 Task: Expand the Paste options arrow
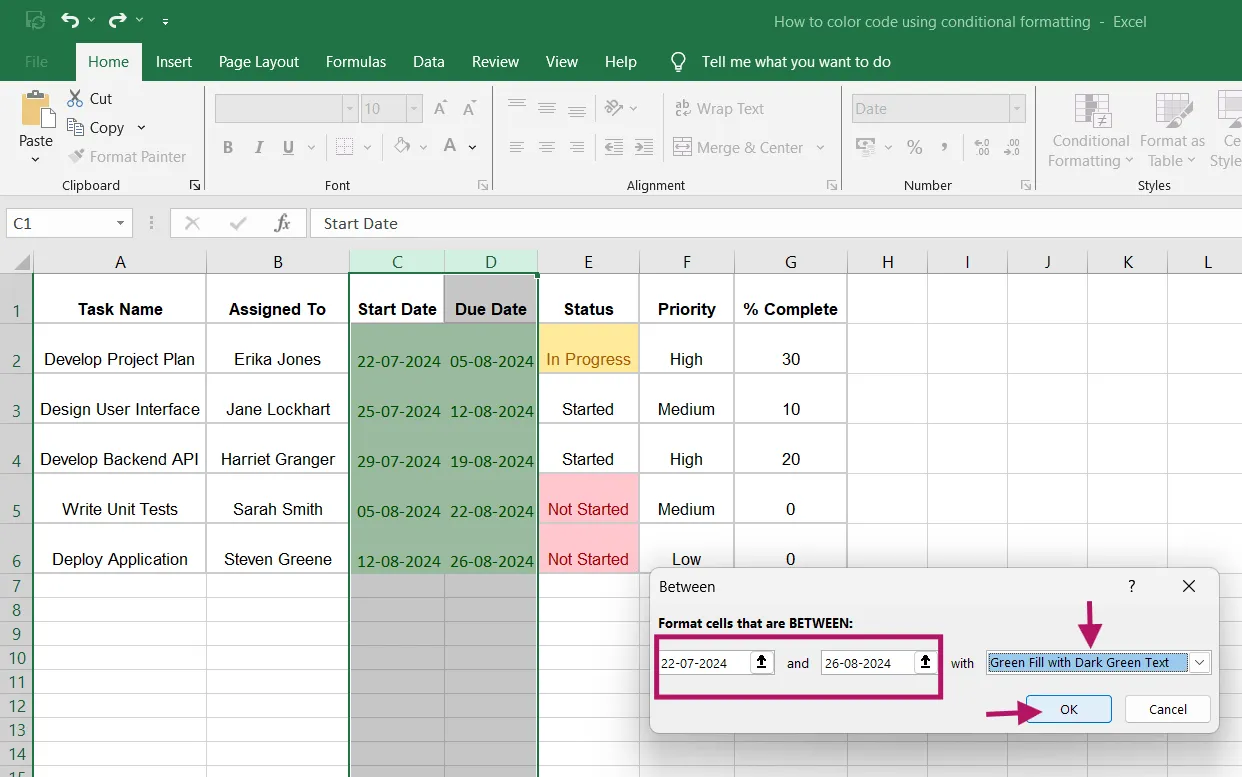click(36, 160)
